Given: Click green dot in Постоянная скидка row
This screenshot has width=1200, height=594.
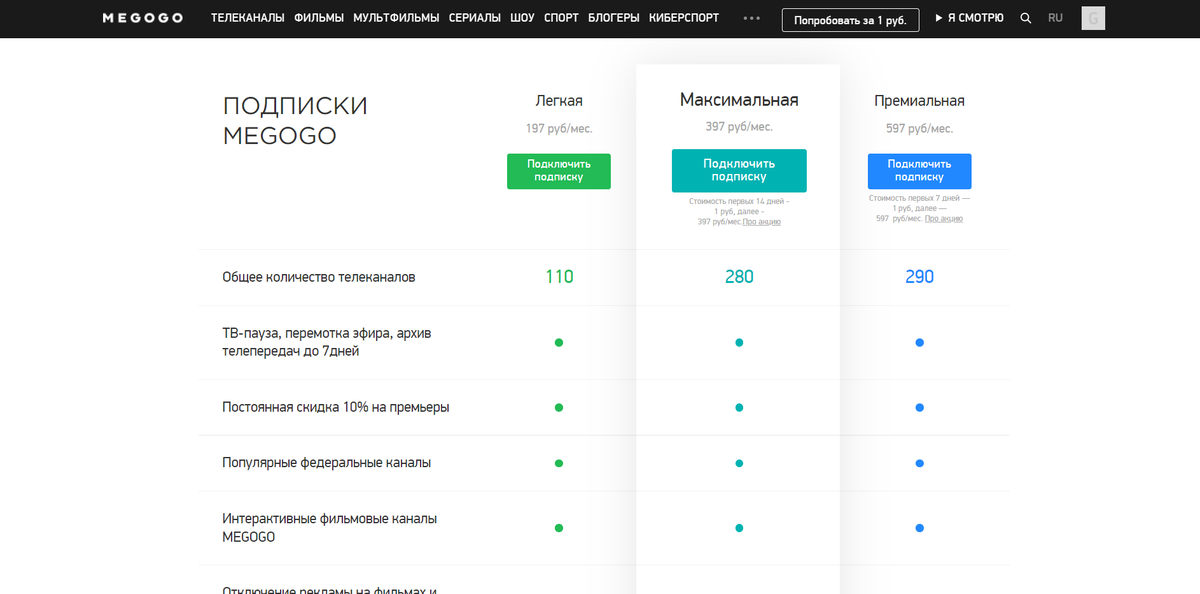Looking at the screenshot, I should click(559, 407).
